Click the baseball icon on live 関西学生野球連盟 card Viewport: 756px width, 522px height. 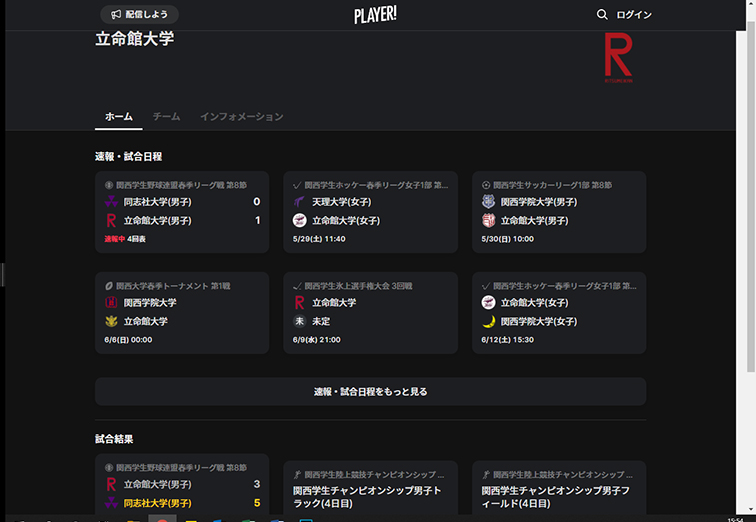109,185
